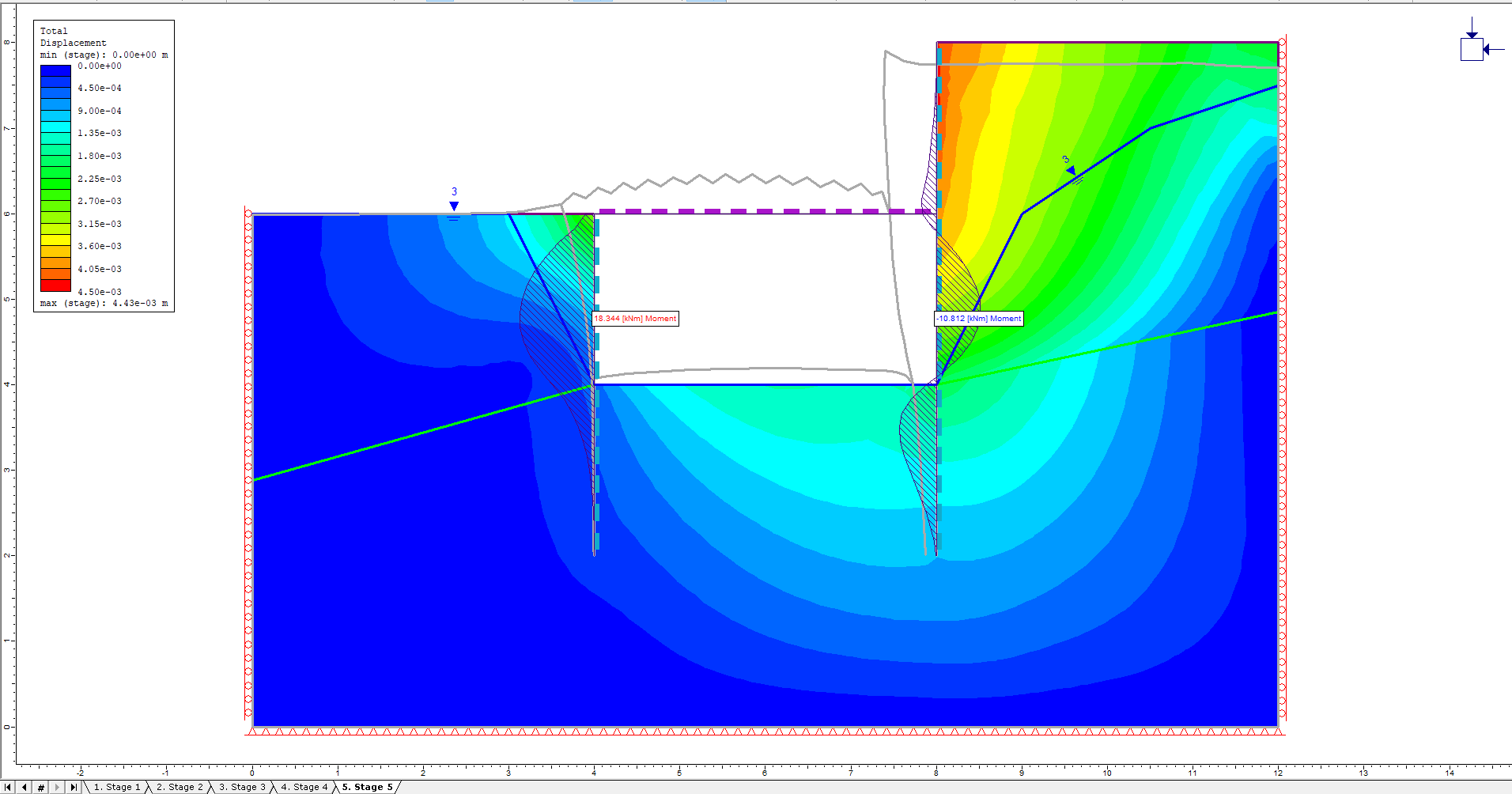Screen dimensions: 1512x794
Task: Click the purple dashed strut line atop excavation
Action: (765, 211)
